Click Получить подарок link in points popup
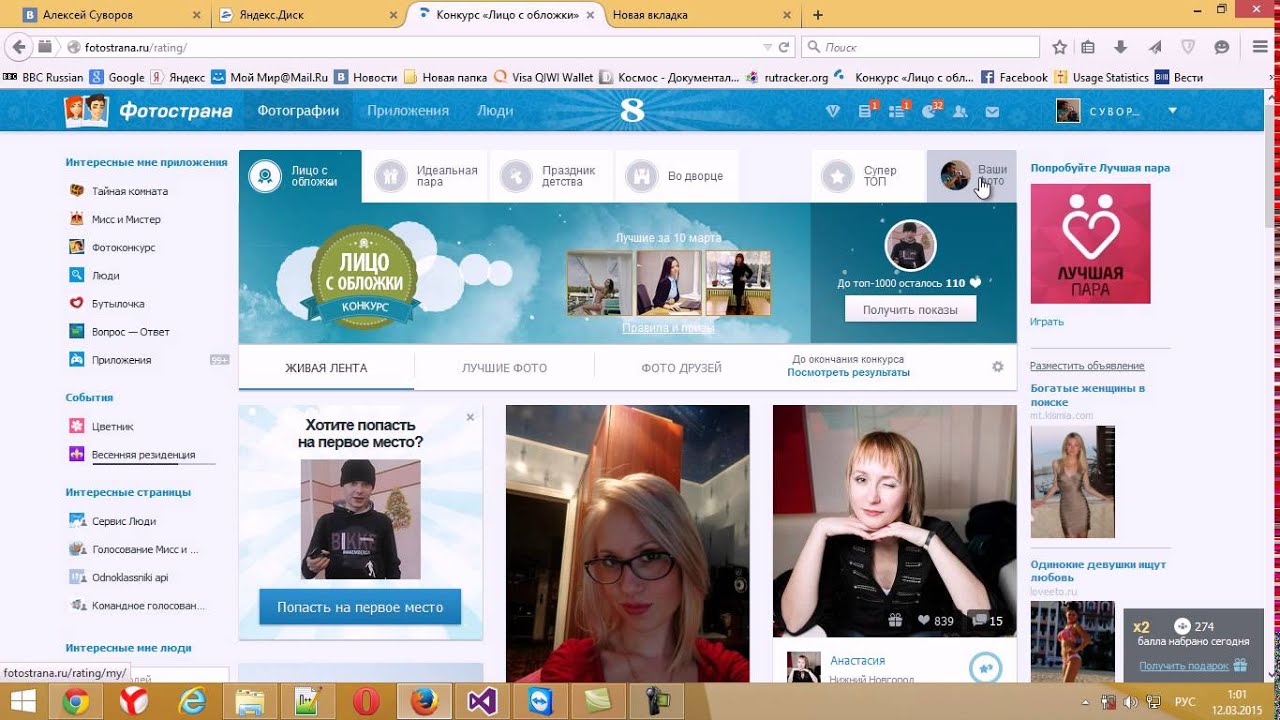This screenshot has width=1280, height=720. [x=1185, y=665]
